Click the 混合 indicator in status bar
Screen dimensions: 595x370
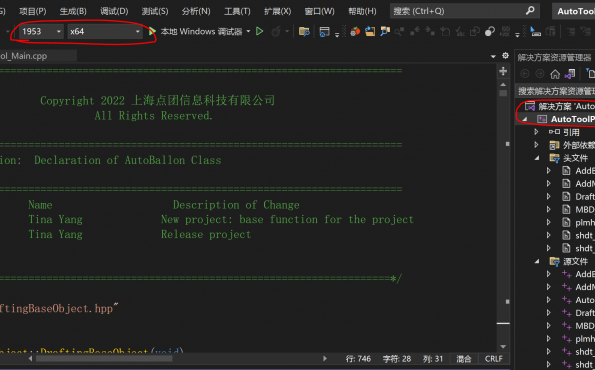pyautogui.click(x=463, y=359)
